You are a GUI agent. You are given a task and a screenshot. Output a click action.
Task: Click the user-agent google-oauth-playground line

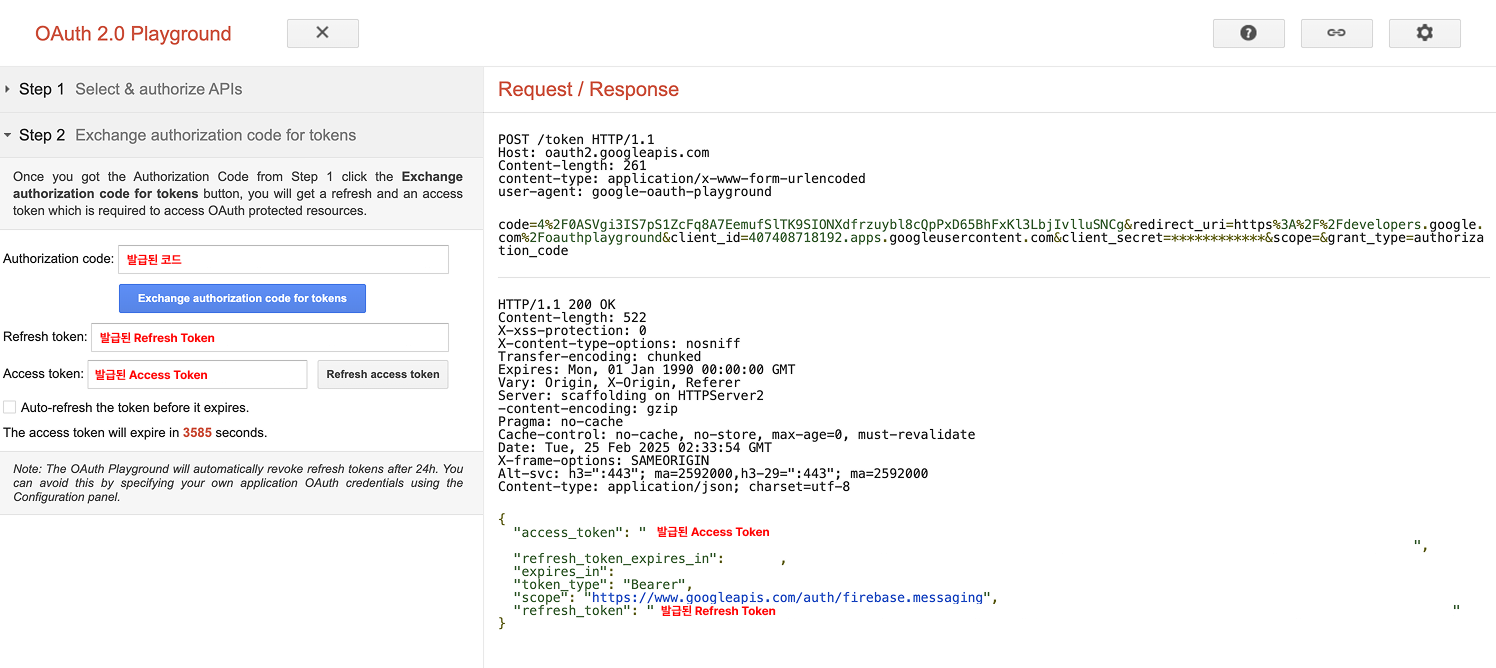click(x=635, y=191)
